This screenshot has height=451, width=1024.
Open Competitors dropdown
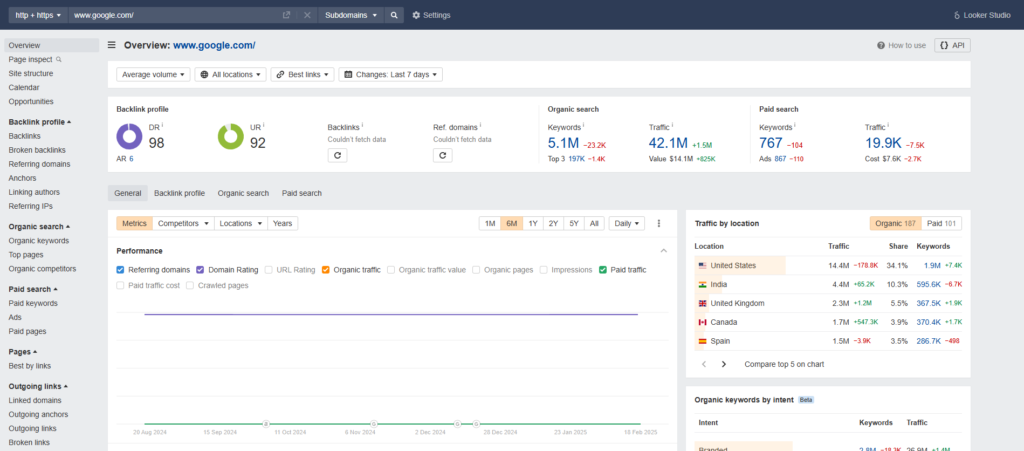(184, 223)
